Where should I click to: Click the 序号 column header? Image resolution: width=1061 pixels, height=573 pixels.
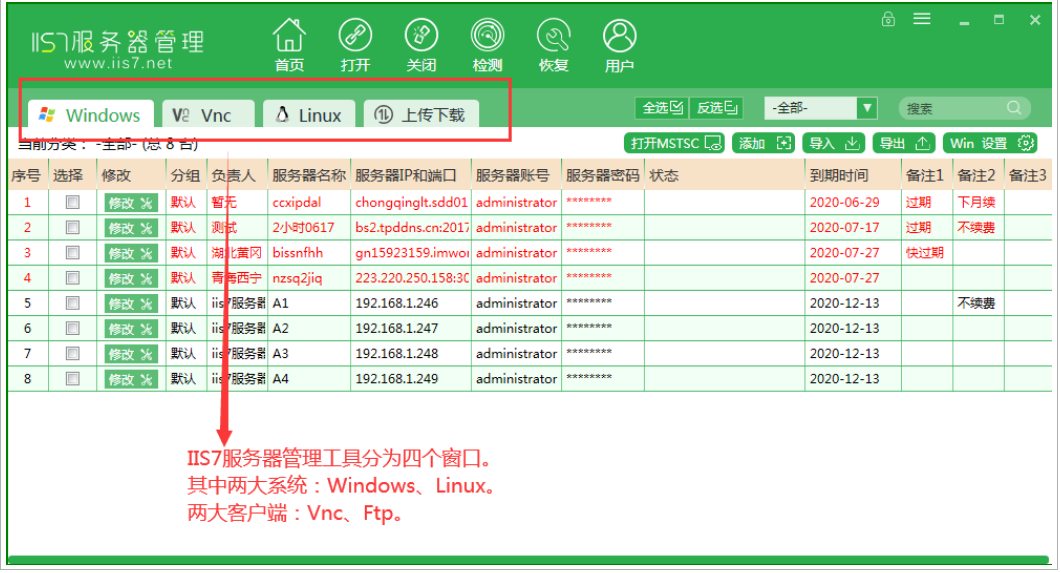click(28, 175)
